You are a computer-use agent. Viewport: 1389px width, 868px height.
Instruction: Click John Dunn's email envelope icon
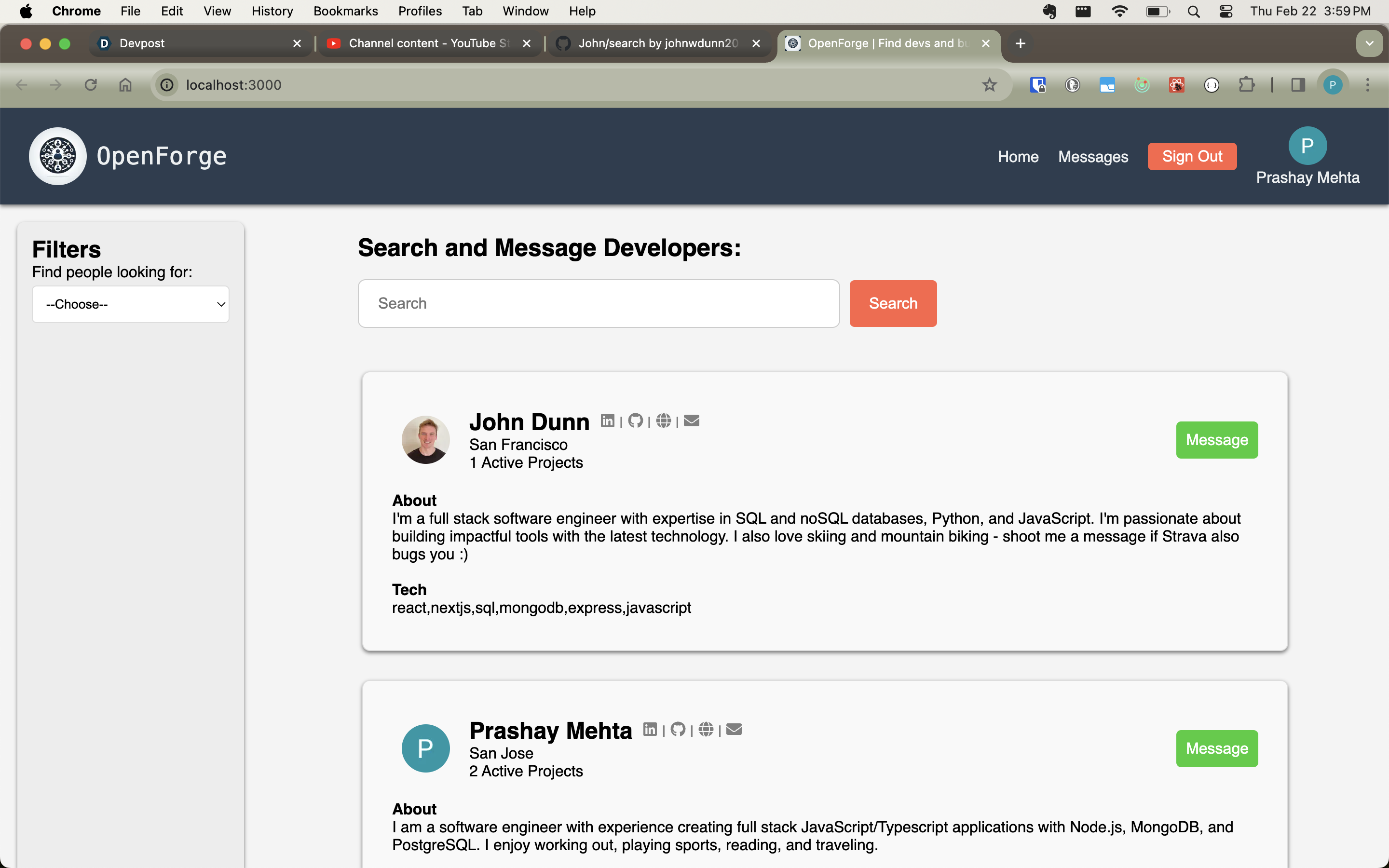pyautogui.click(x=692, y=421)
